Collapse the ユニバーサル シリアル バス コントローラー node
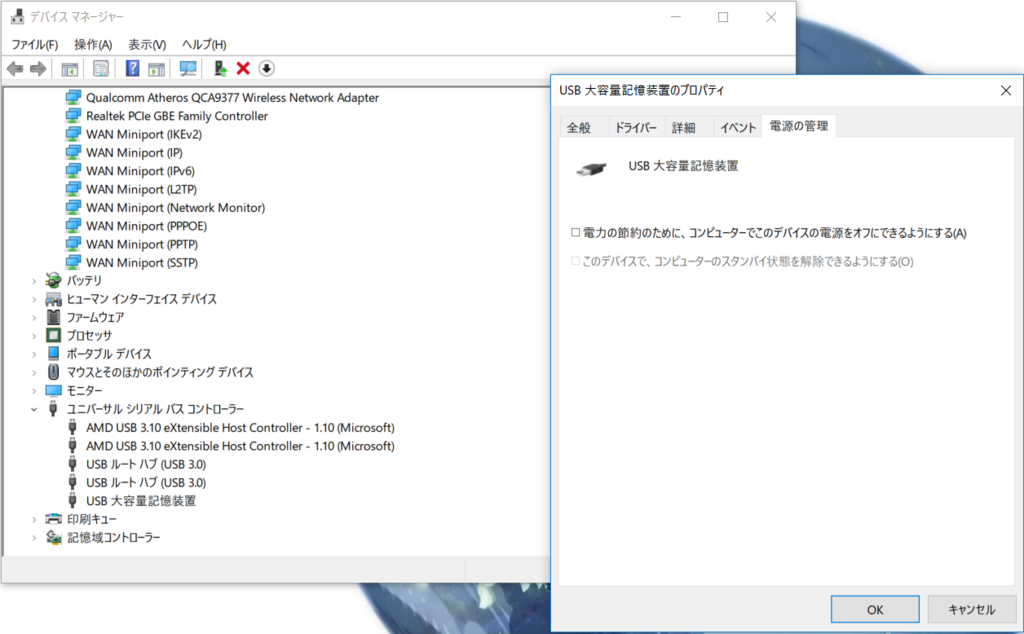Screen dimensions: 1024x634 tap(34, 409)
